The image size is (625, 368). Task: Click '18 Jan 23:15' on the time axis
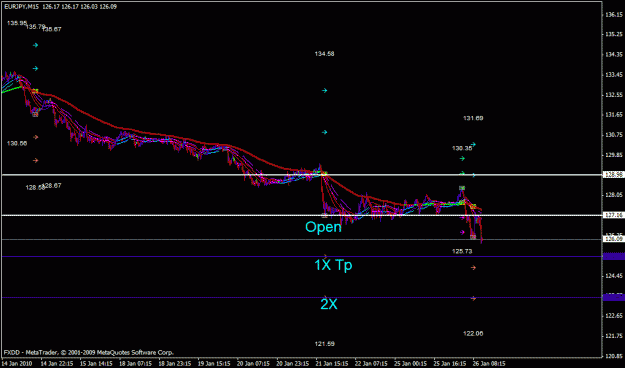175,364
